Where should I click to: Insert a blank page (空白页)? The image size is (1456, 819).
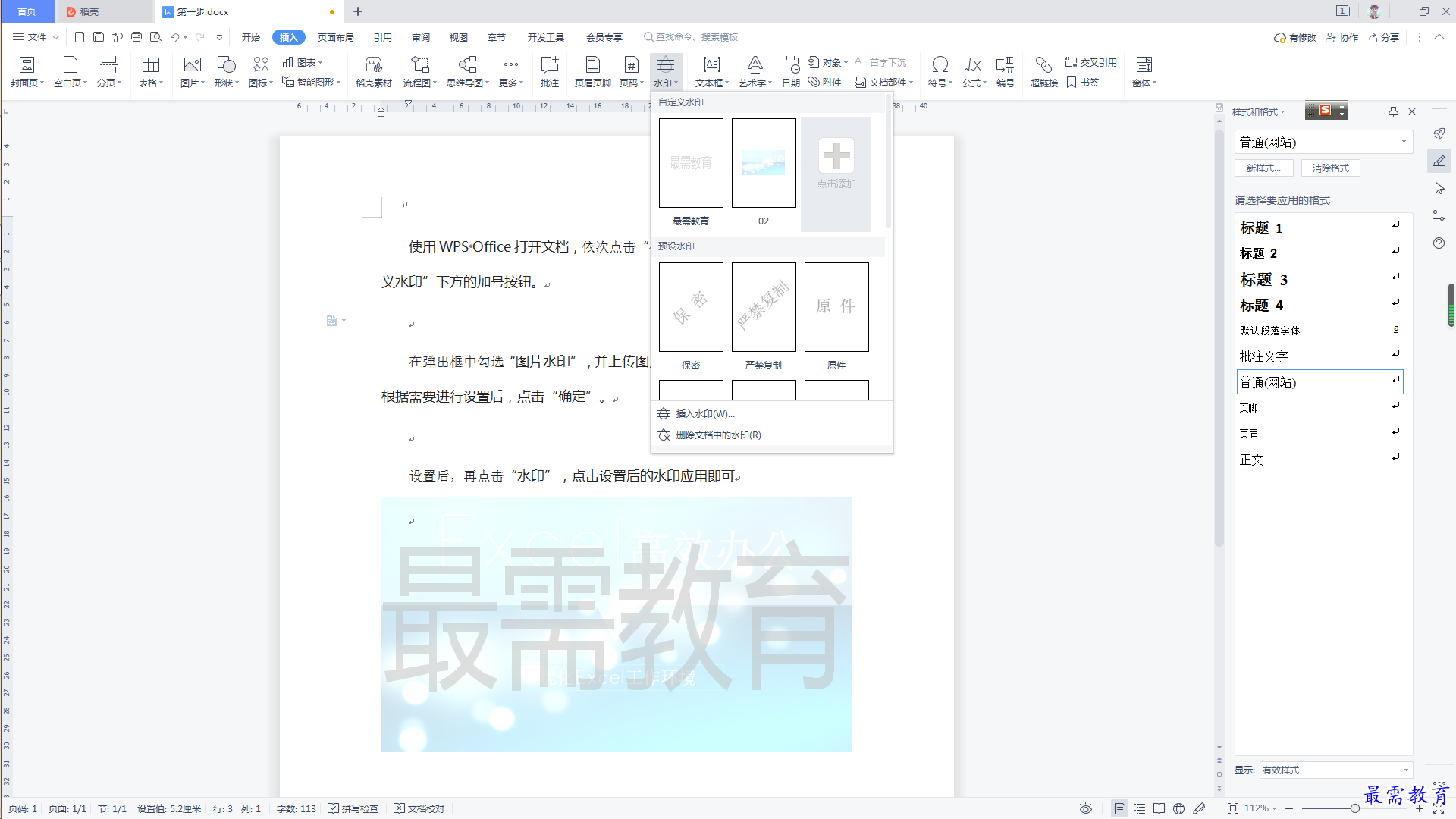pyautogui.click(x=71, y=72)
